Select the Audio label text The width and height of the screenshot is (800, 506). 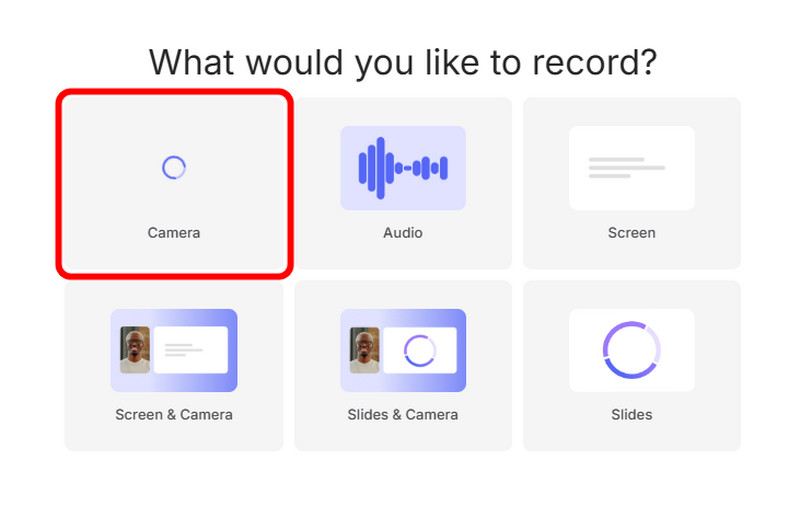point(403,233)
